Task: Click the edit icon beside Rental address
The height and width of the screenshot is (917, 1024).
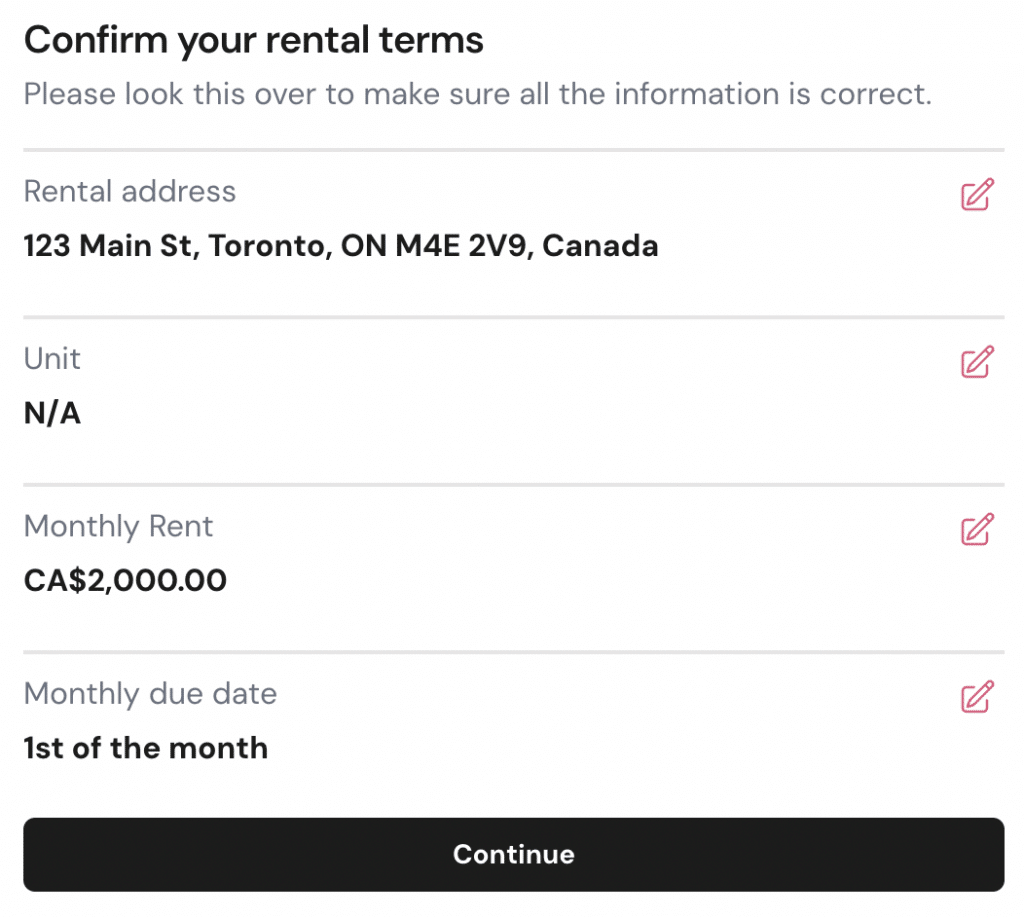Action: pos(978,194)
